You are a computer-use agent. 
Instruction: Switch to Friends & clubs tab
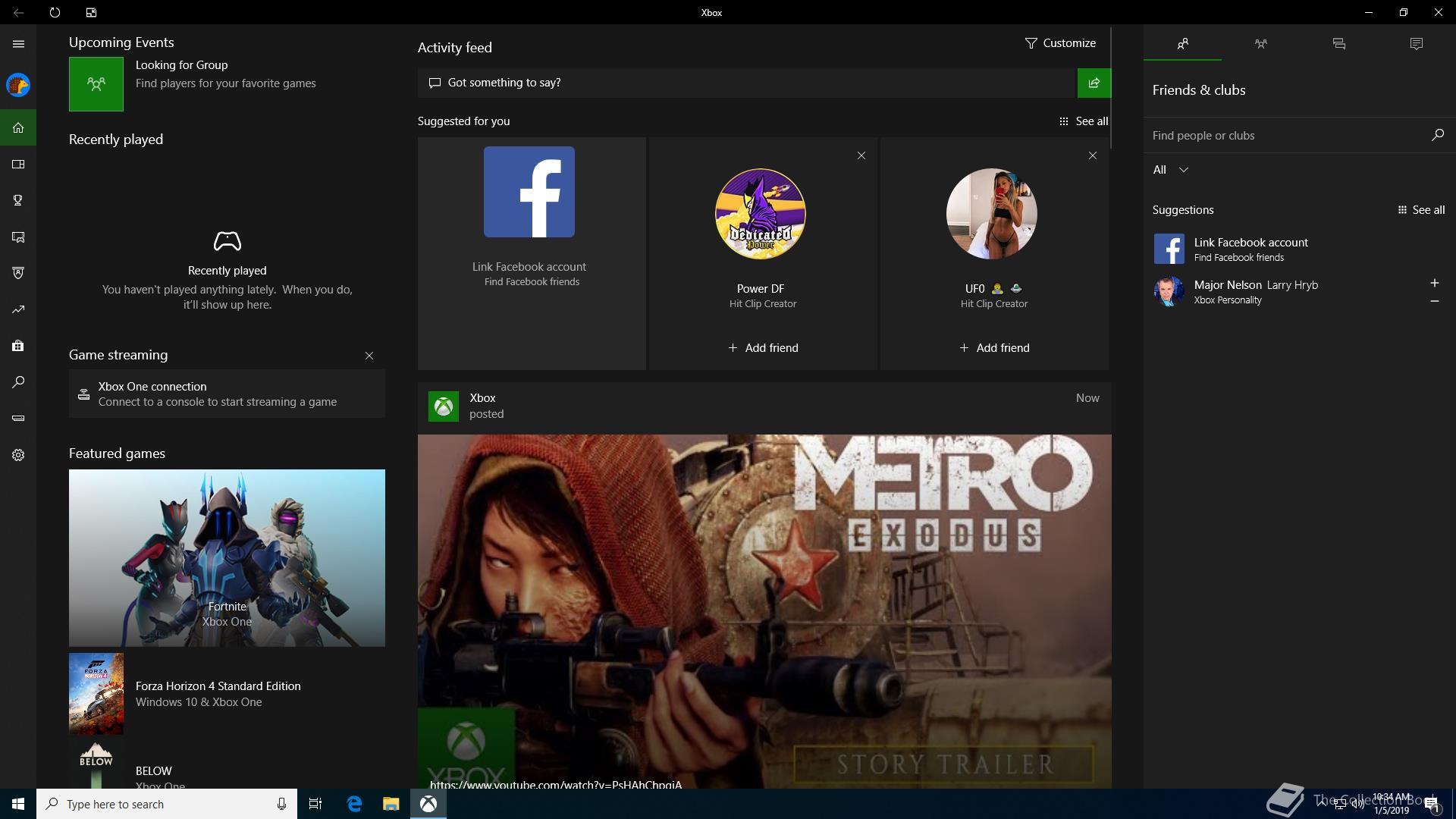pyautogui.click(x=1182, y=44)
